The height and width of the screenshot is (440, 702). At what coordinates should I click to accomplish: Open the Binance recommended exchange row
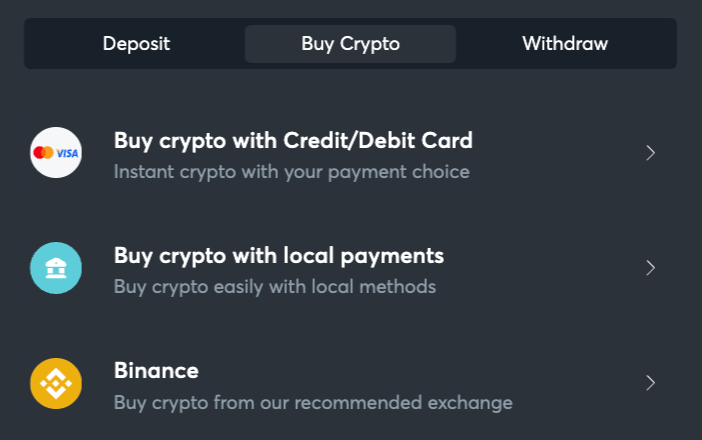click(x=350, y=383)
